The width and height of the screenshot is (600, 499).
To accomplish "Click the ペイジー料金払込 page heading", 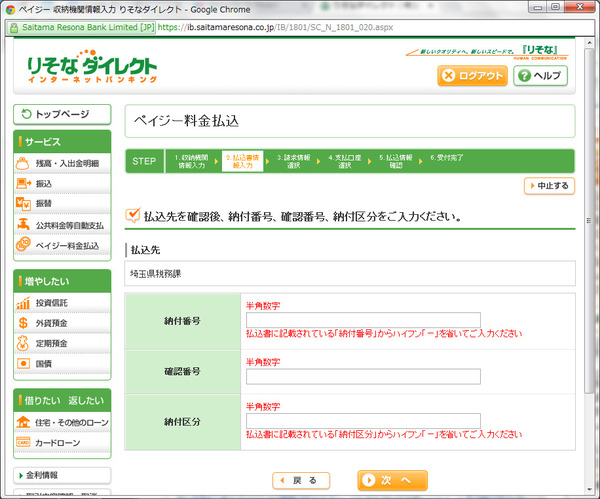I will point(186,121).
